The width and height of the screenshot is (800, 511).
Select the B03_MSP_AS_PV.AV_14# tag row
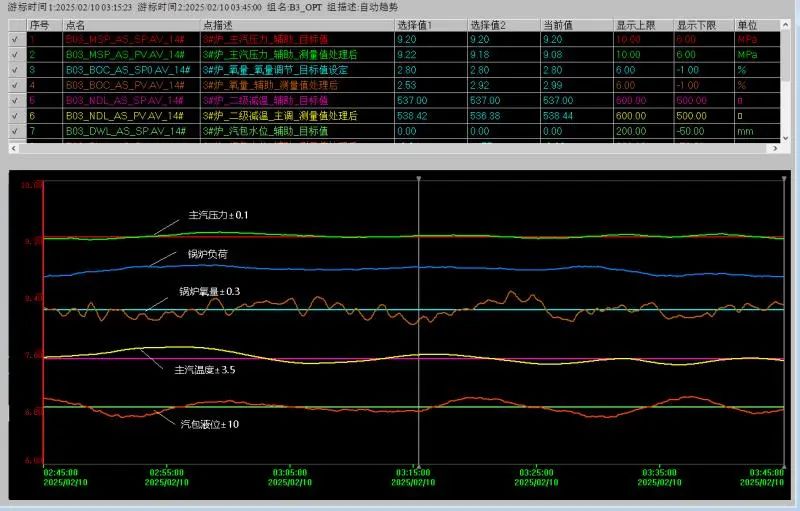tap(123, 54)
